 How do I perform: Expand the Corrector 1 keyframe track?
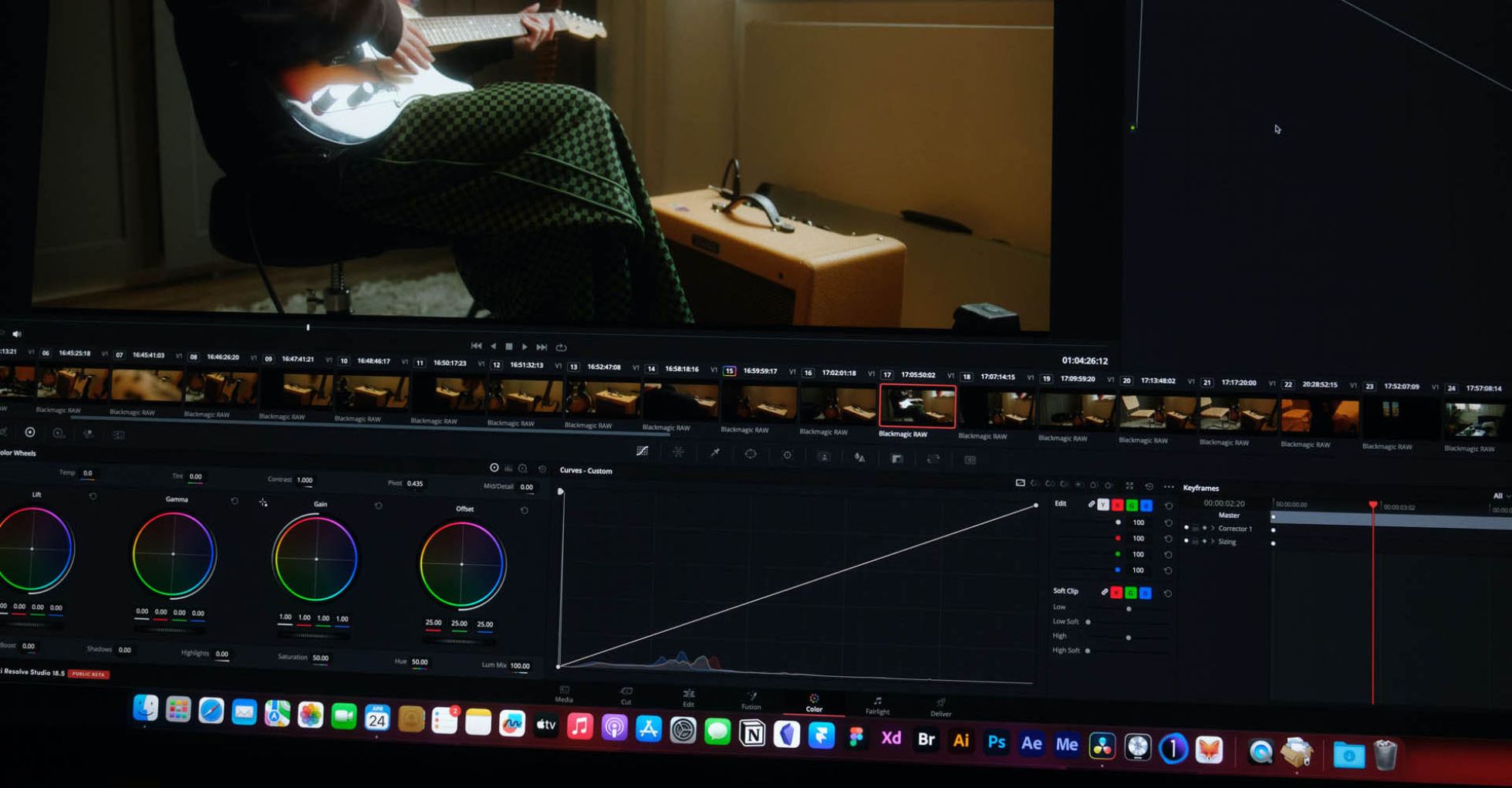[1213, 529]
